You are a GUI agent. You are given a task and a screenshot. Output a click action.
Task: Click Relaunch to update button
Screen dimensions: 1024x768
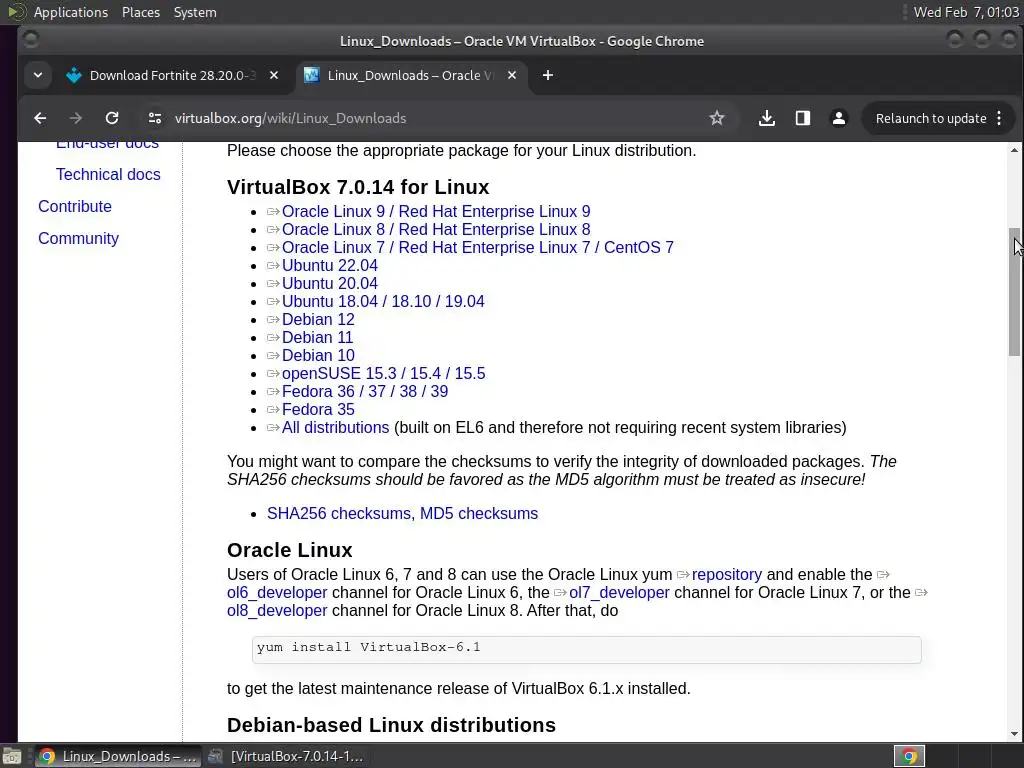[931, 118]
